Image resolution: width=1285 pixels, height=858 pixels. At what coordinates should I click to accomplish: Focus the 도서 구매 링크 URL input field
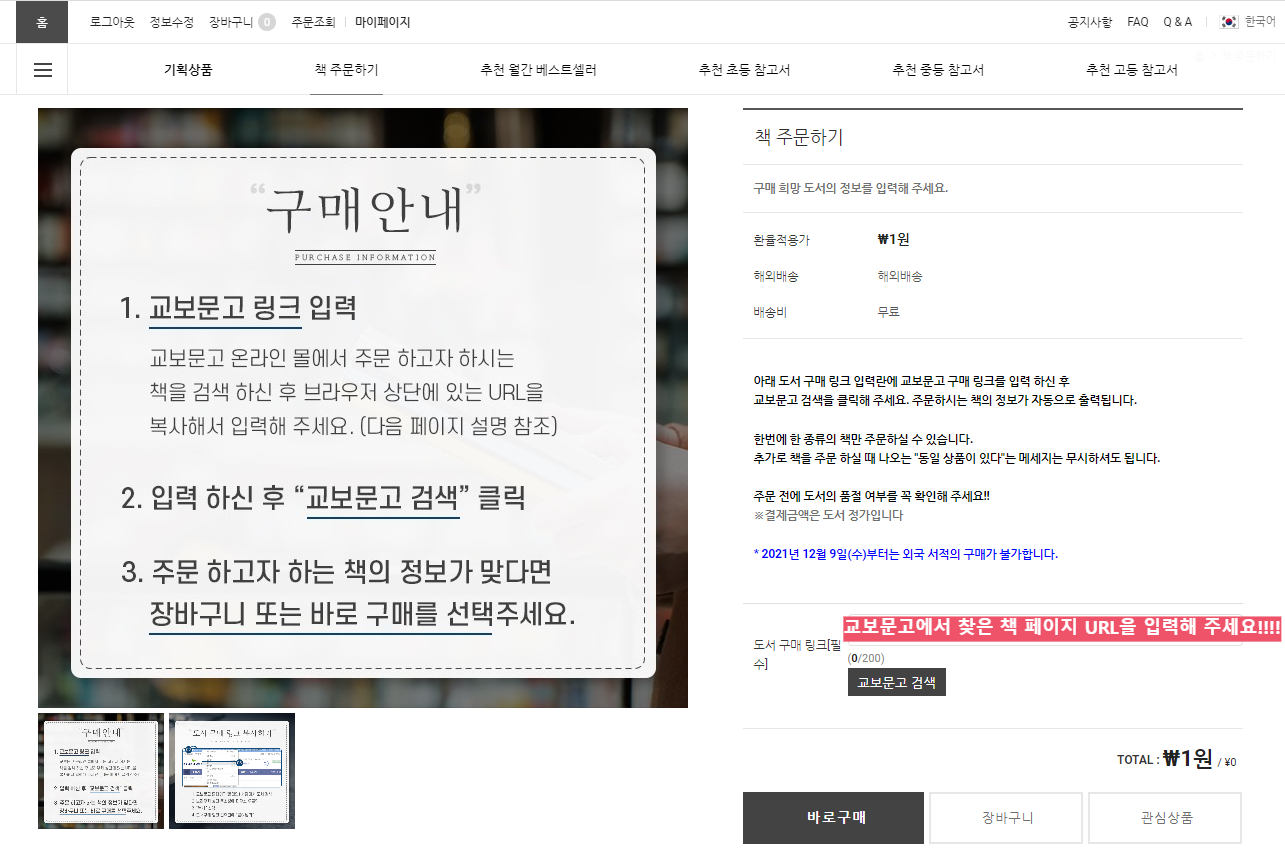[x=1044, y=630]
